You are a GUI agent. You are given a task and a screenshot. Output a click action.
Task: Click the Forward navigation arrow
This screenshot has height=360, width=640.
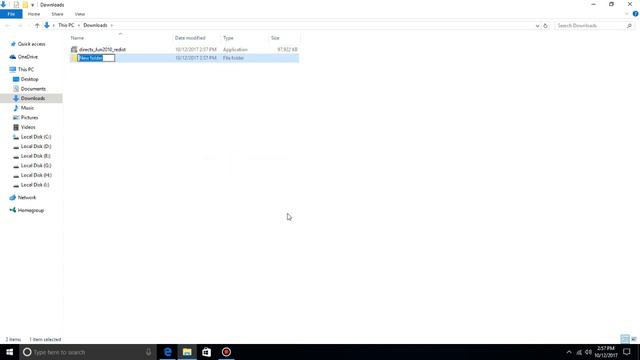pos(19,25)
